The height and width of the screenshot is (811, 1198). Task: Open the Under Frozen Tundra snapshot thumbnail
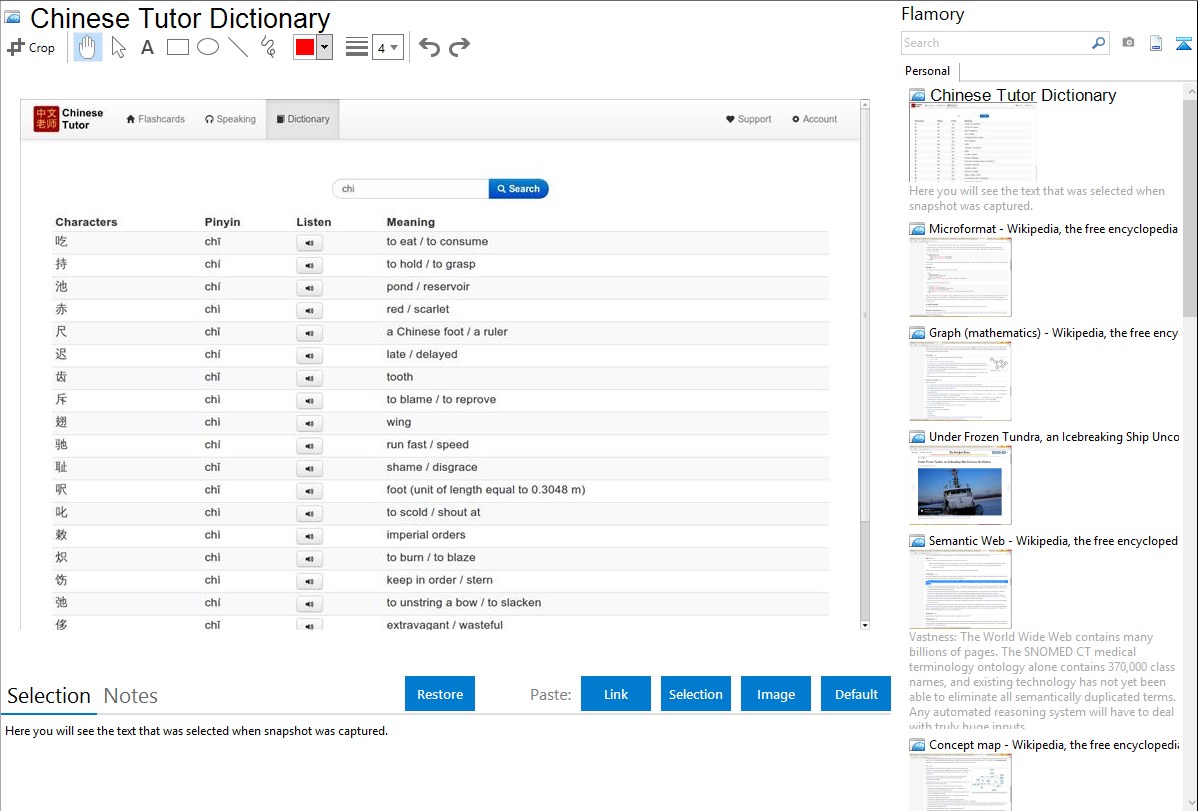(960, 485)
